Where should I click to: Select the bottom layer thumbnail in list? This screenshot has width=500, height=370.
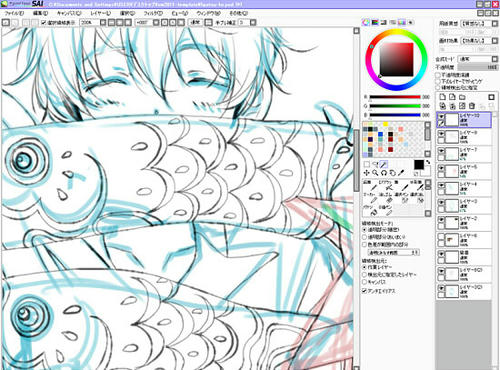pos(452,291)
